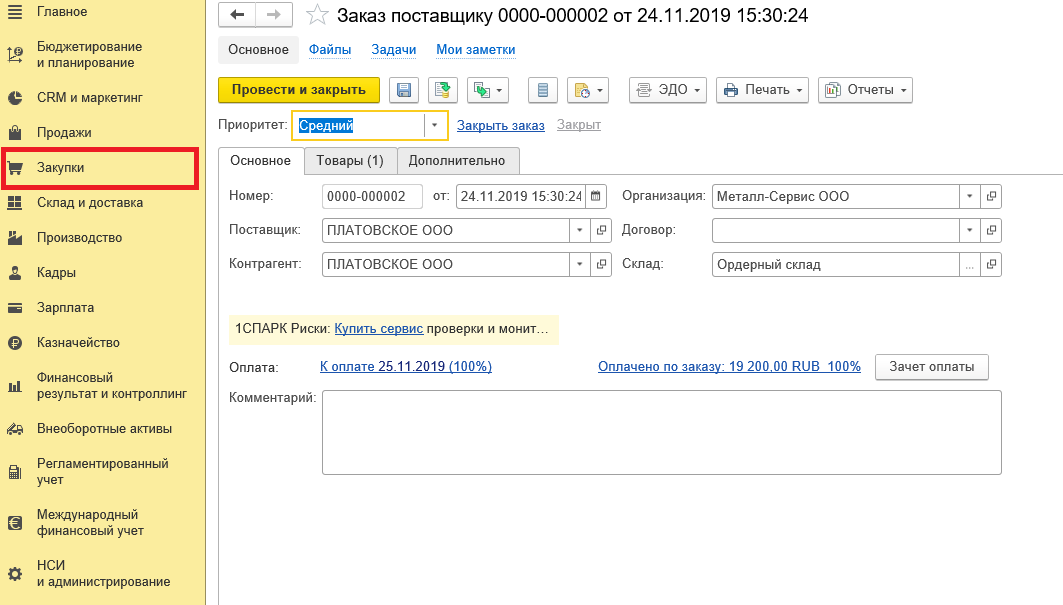Click the post document icon
Screen dimensions: 1063x605
pos(443,90)
